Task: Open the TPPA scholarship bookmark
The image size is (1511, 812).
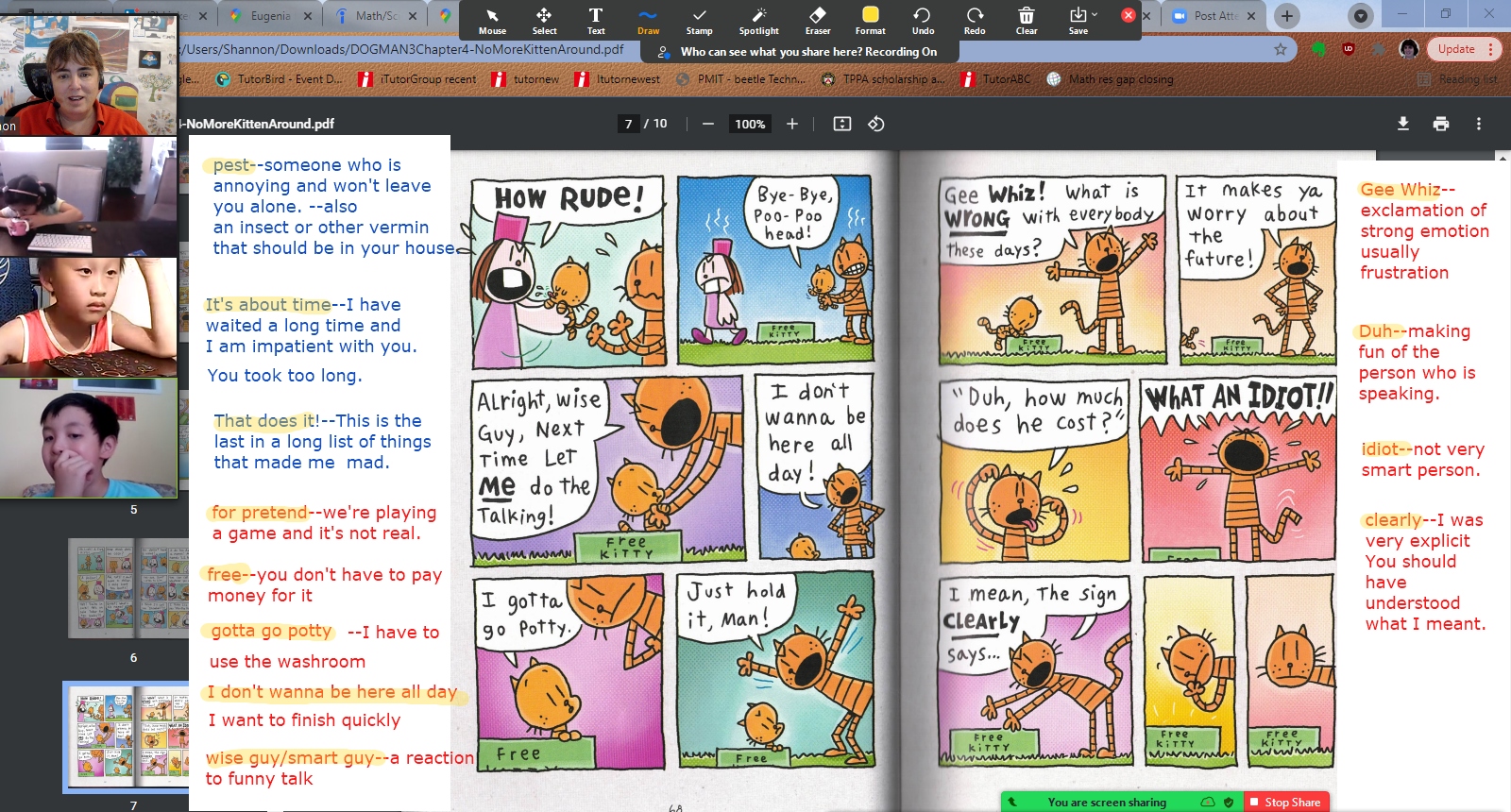Action: (x=883, y=79)
